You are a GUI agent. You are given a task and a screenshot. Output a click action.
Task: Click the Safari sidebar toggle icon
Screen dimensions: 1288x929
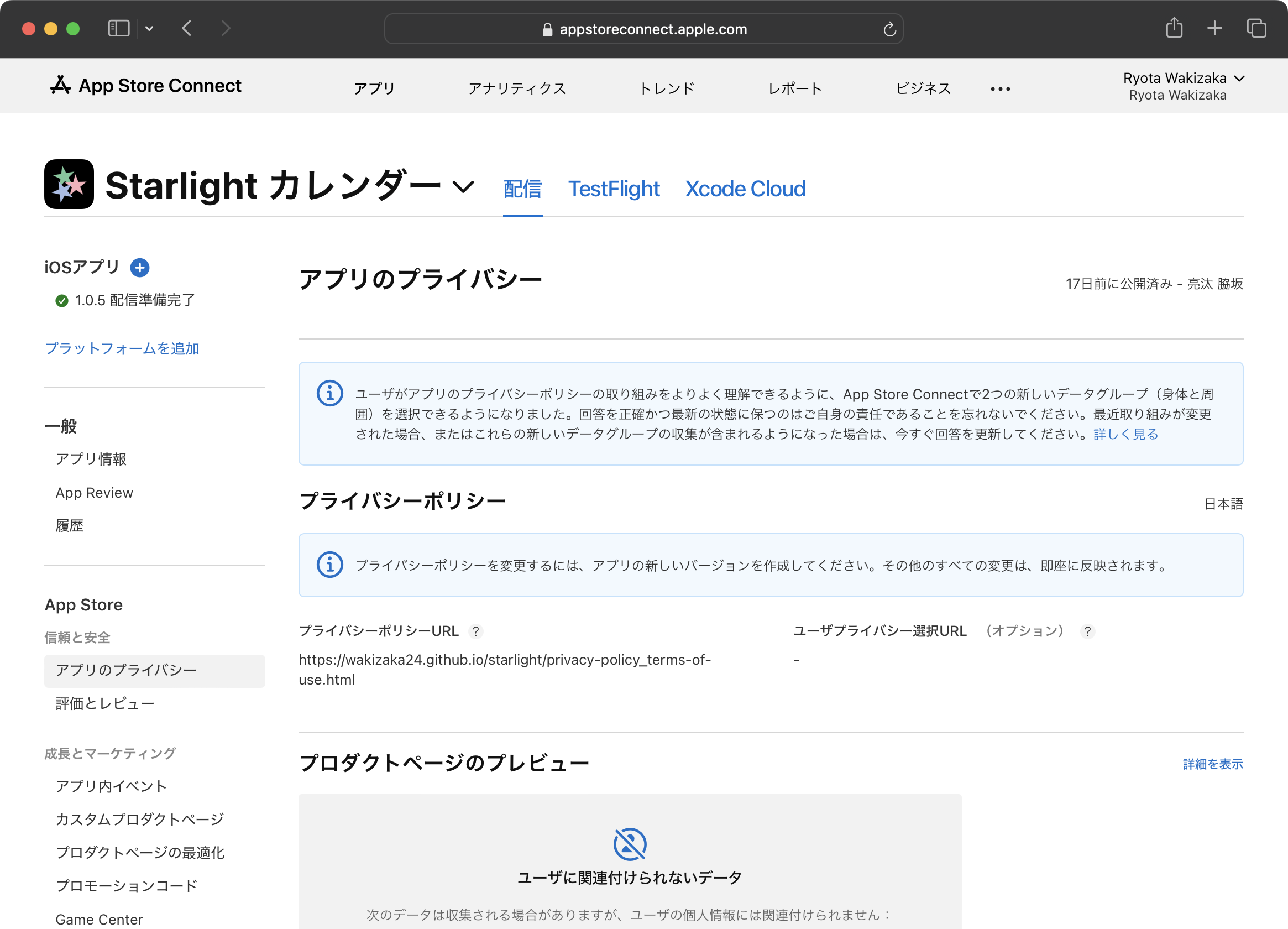click(119, 28)
